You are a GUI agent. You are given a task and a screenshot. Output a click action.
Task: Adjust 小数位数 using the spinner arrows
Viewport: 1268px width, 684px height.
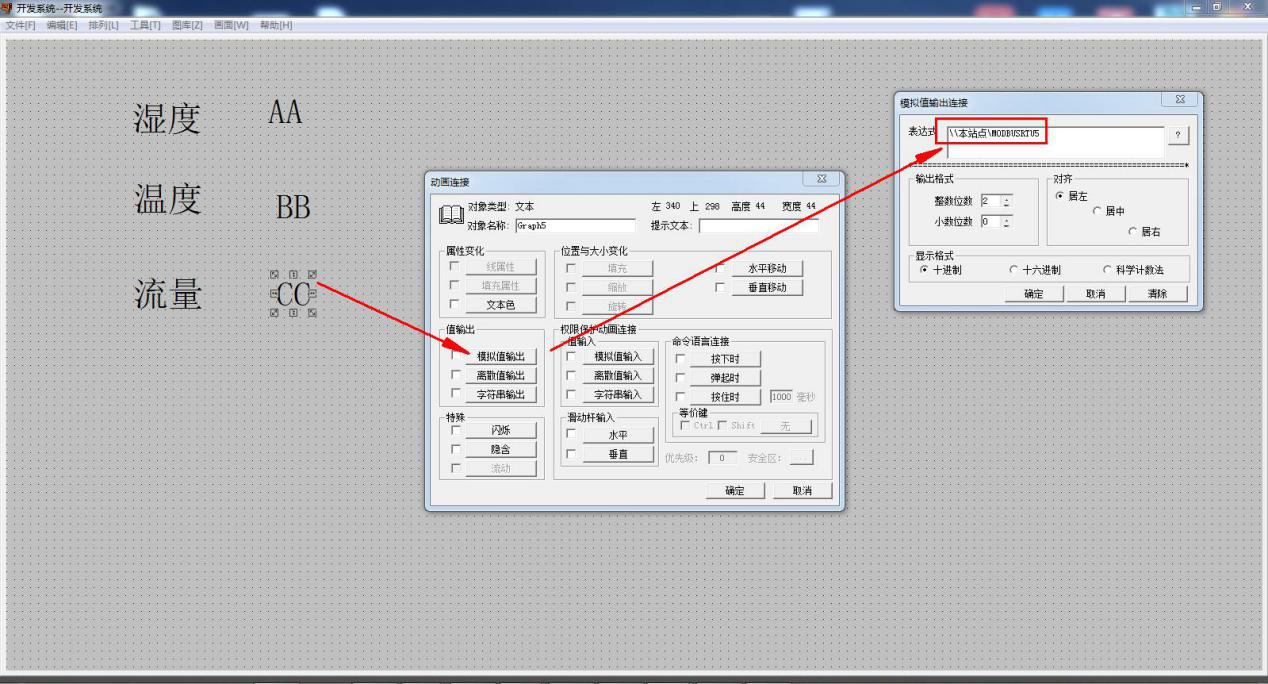[1006, 222]
